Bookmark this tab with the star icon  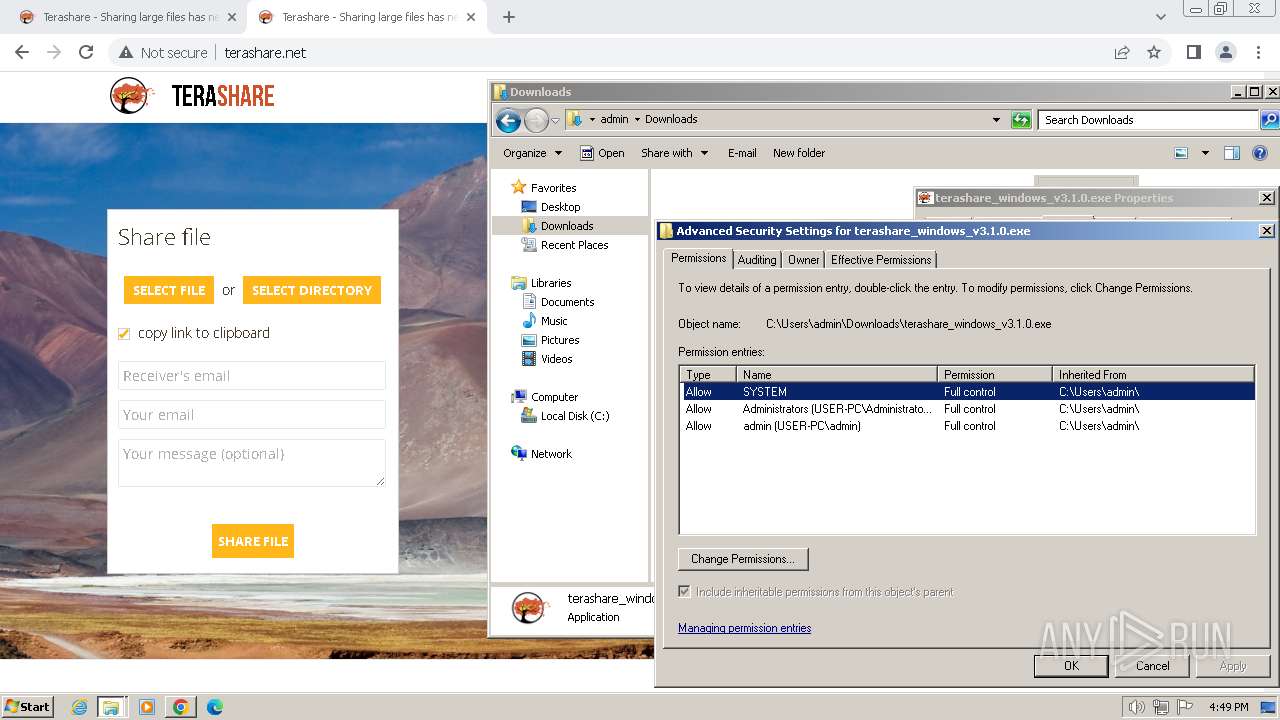point(1154,52)
